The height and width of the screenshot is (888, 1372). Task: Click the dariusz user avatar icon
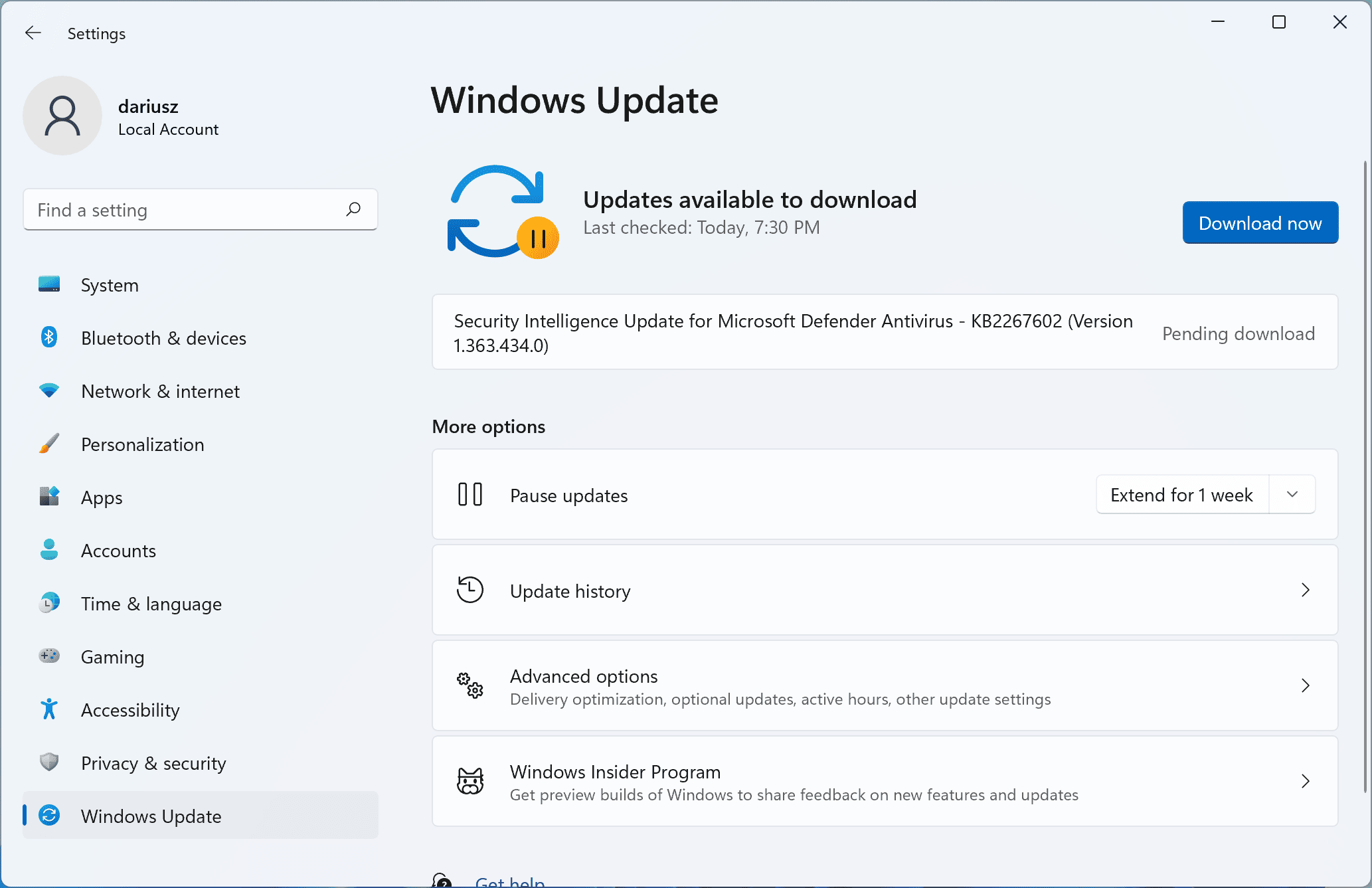click(x=62, y=116)
